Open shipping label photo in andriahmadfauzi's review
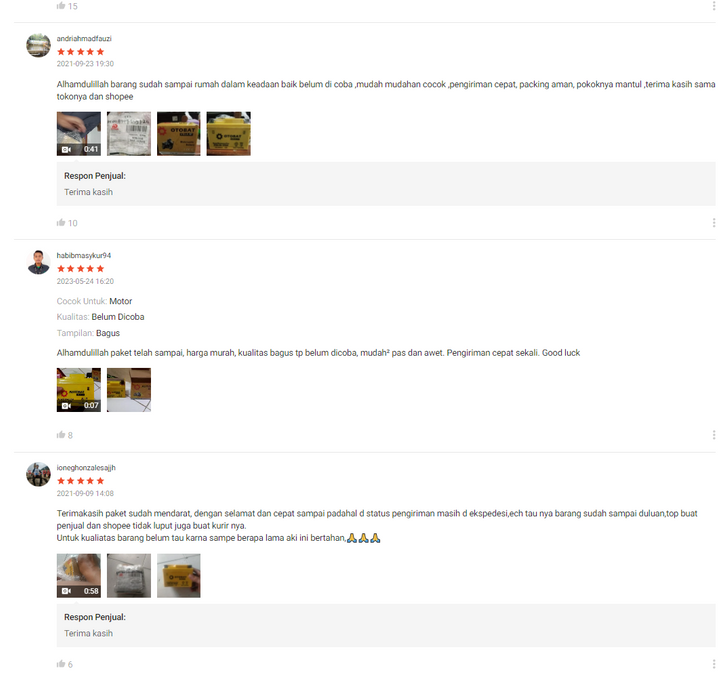The width and height of the screenshot is (726, 674). coord(129,133)
